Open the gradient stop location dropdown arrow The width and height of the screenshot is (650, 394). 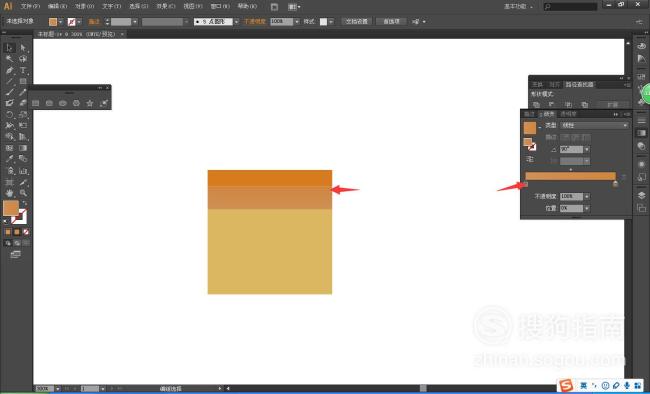587,208
